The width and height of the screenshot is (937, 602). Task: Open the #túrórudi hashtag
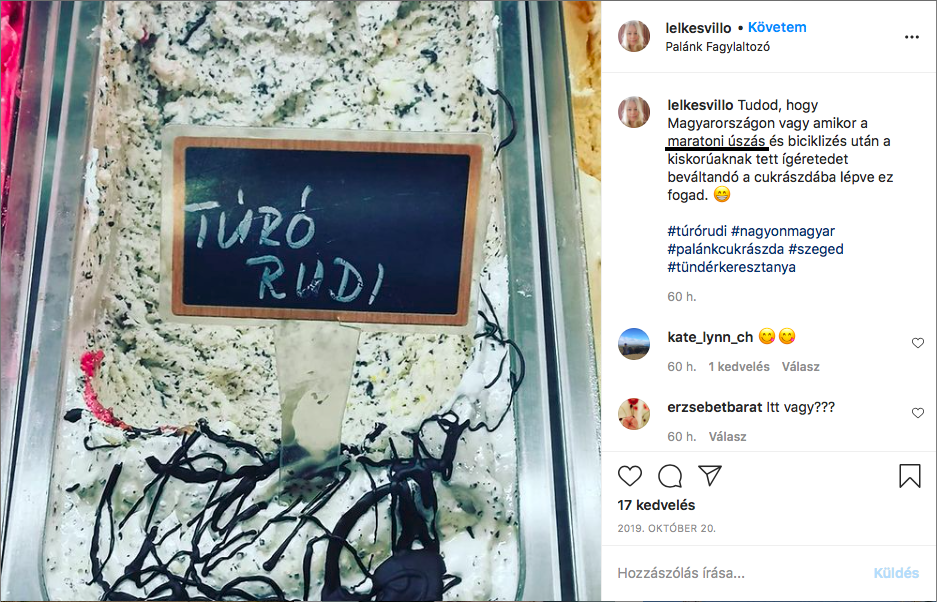[x=697, y=231]
